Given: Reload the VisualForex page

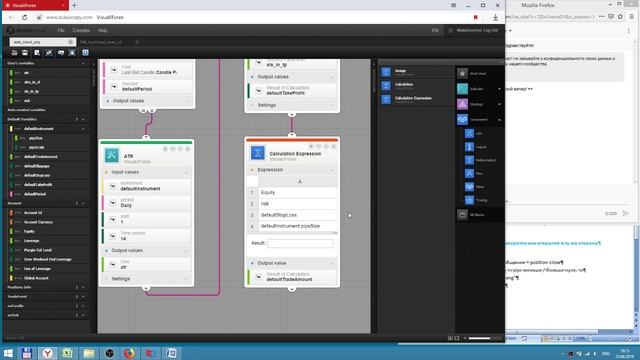Looking at the screenshot, I should pos(24,18).
